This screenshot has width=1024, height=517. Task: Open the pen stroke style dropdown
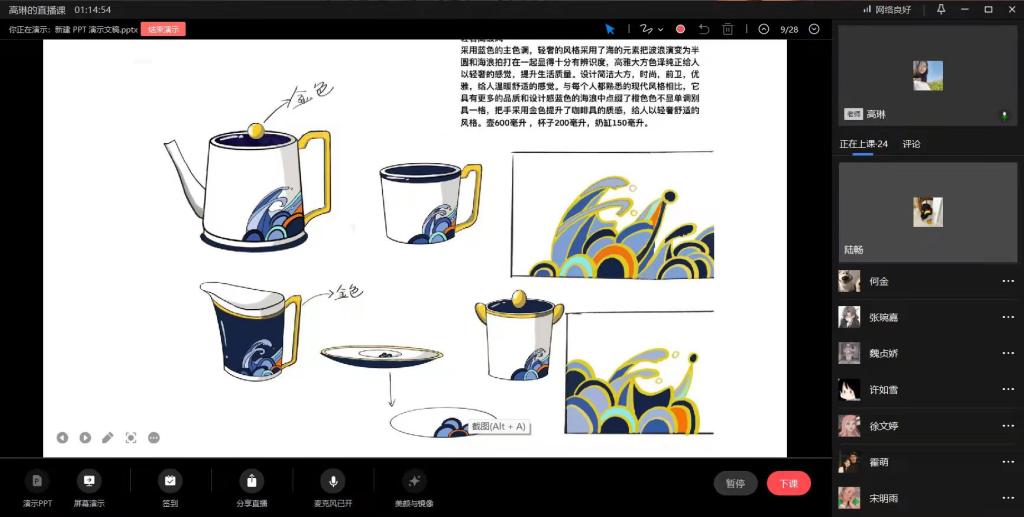click(661, 29)
